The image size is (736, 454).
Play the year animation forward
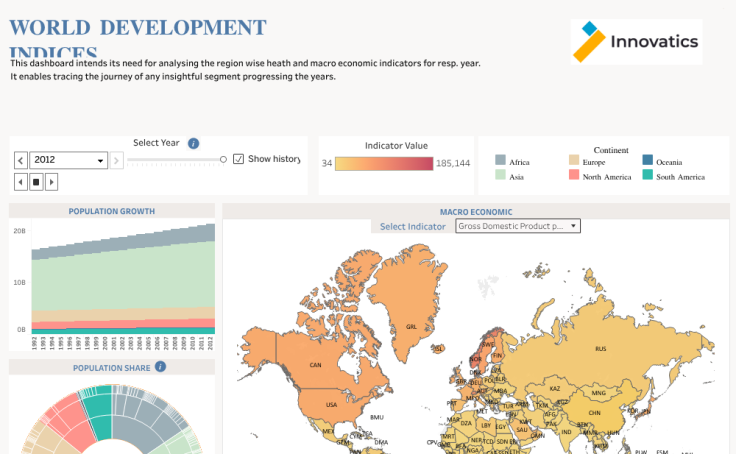(52, 181)
